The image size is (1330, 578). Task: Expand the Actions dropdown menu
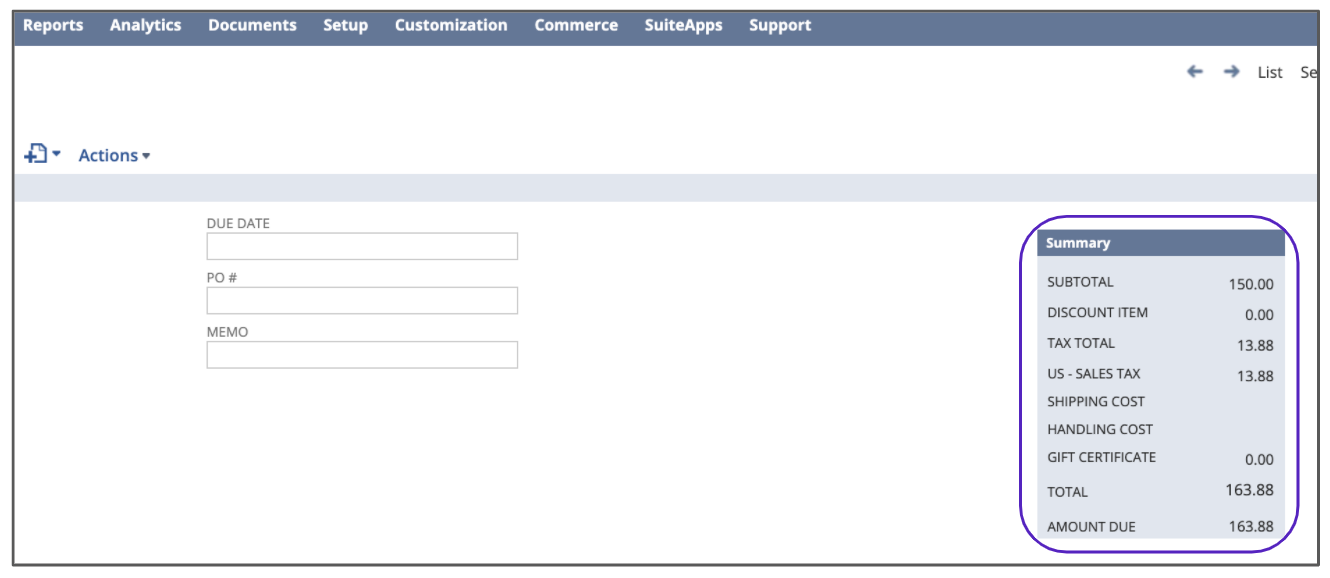tap(114, 155)
